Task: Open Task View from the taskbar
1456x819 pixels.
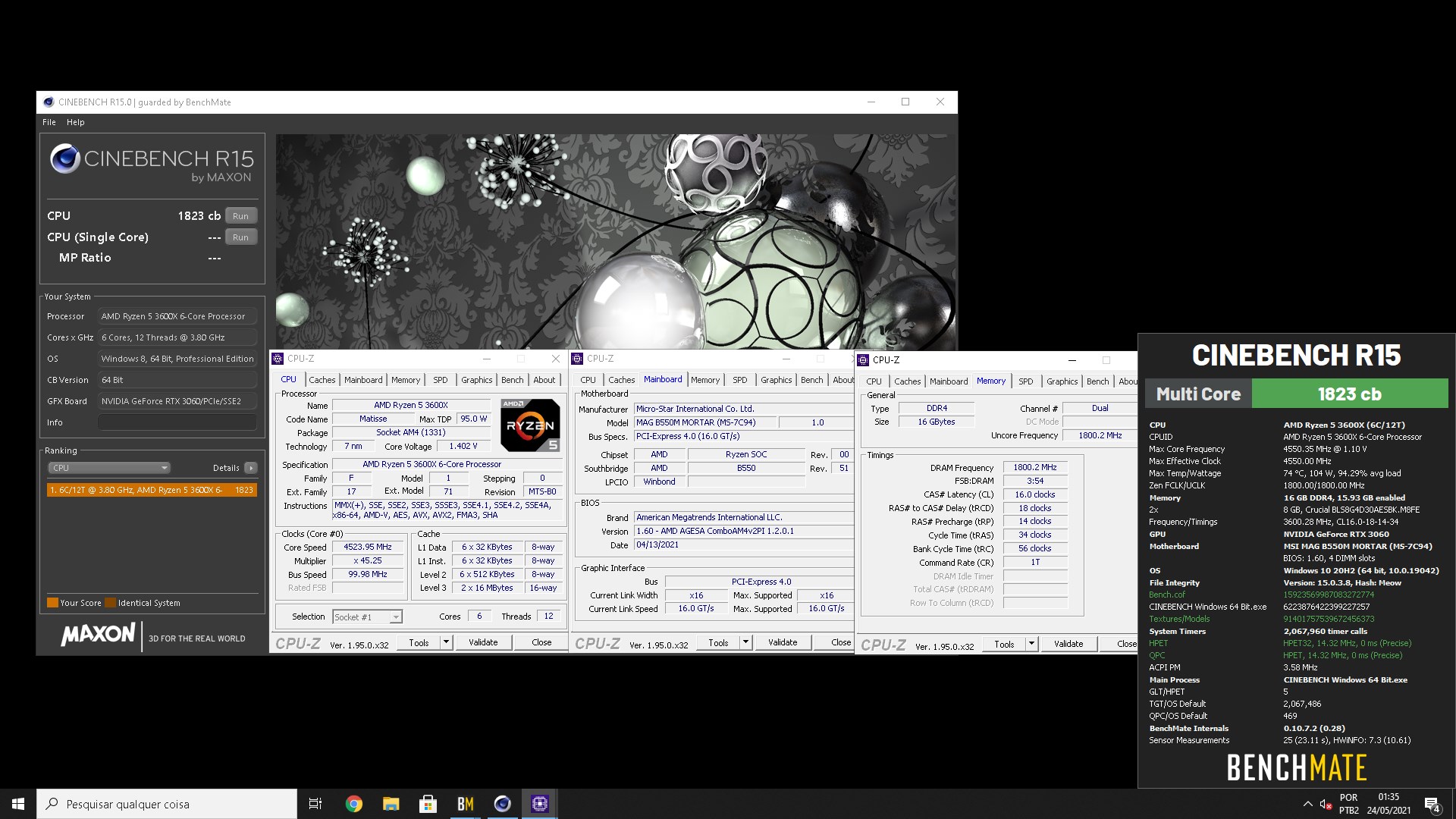Action: tap(315, 804)
